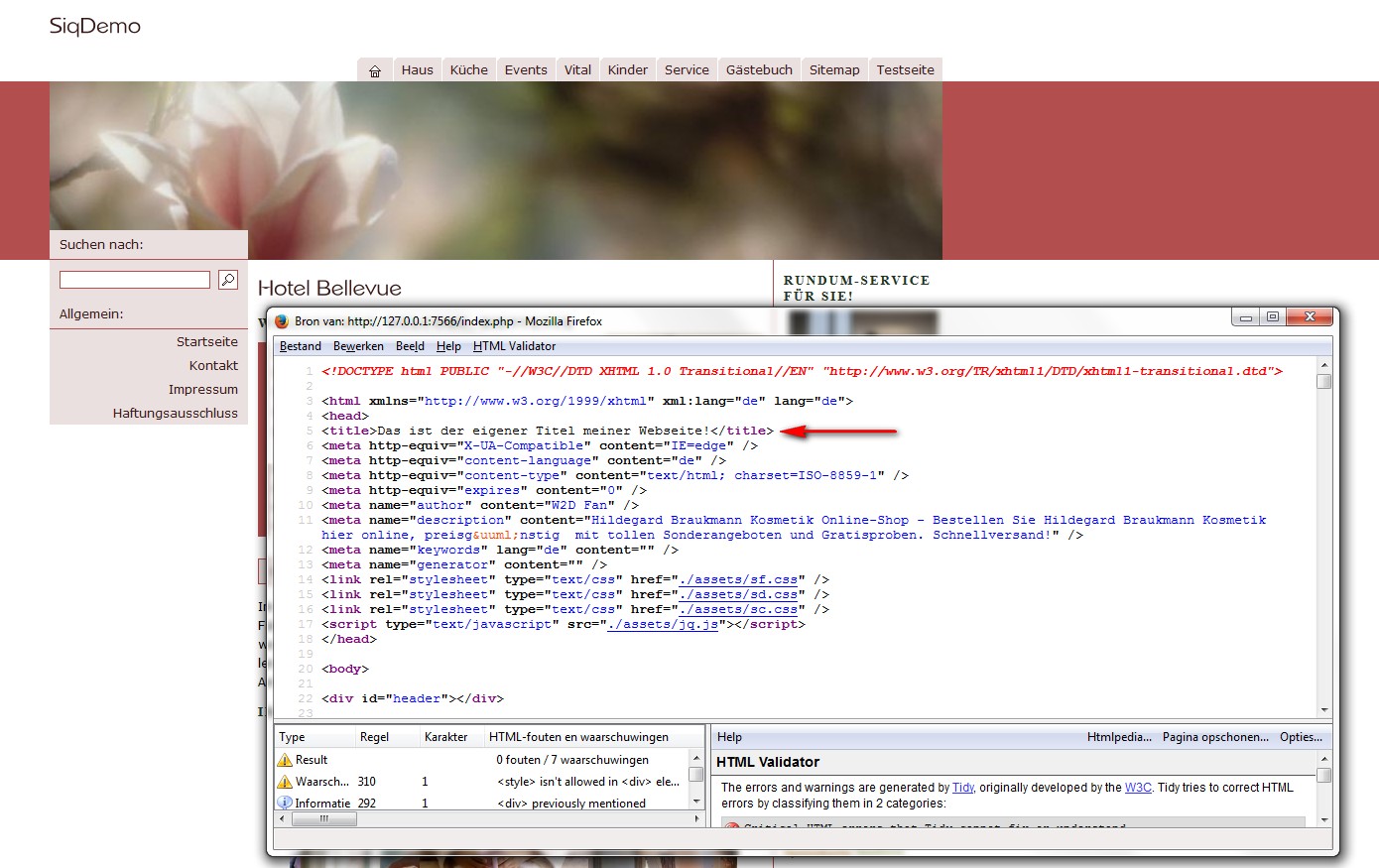Image resolution: width=1379 pixels, height=868 pixels.
Task: Click the Pagina opschonen... button
Action: 1215,737
